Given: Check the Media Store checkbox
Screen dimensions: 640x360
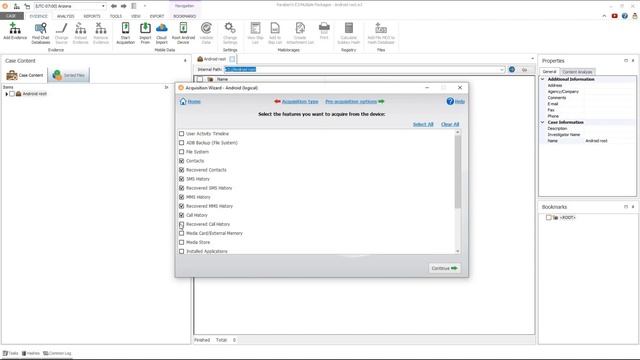Looking at the screenshot, I should click(182, 242).
